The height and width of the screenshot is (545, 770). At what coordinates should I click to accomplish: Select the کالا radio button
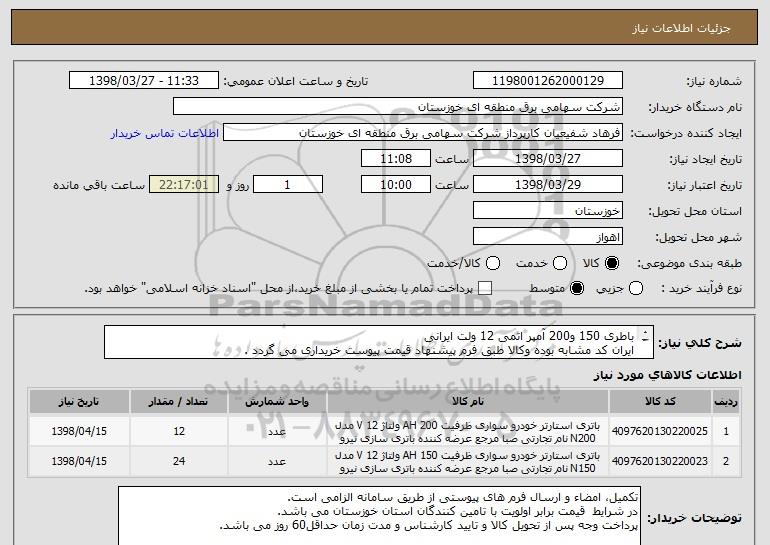pyautogui.click(x=612, y=263)
